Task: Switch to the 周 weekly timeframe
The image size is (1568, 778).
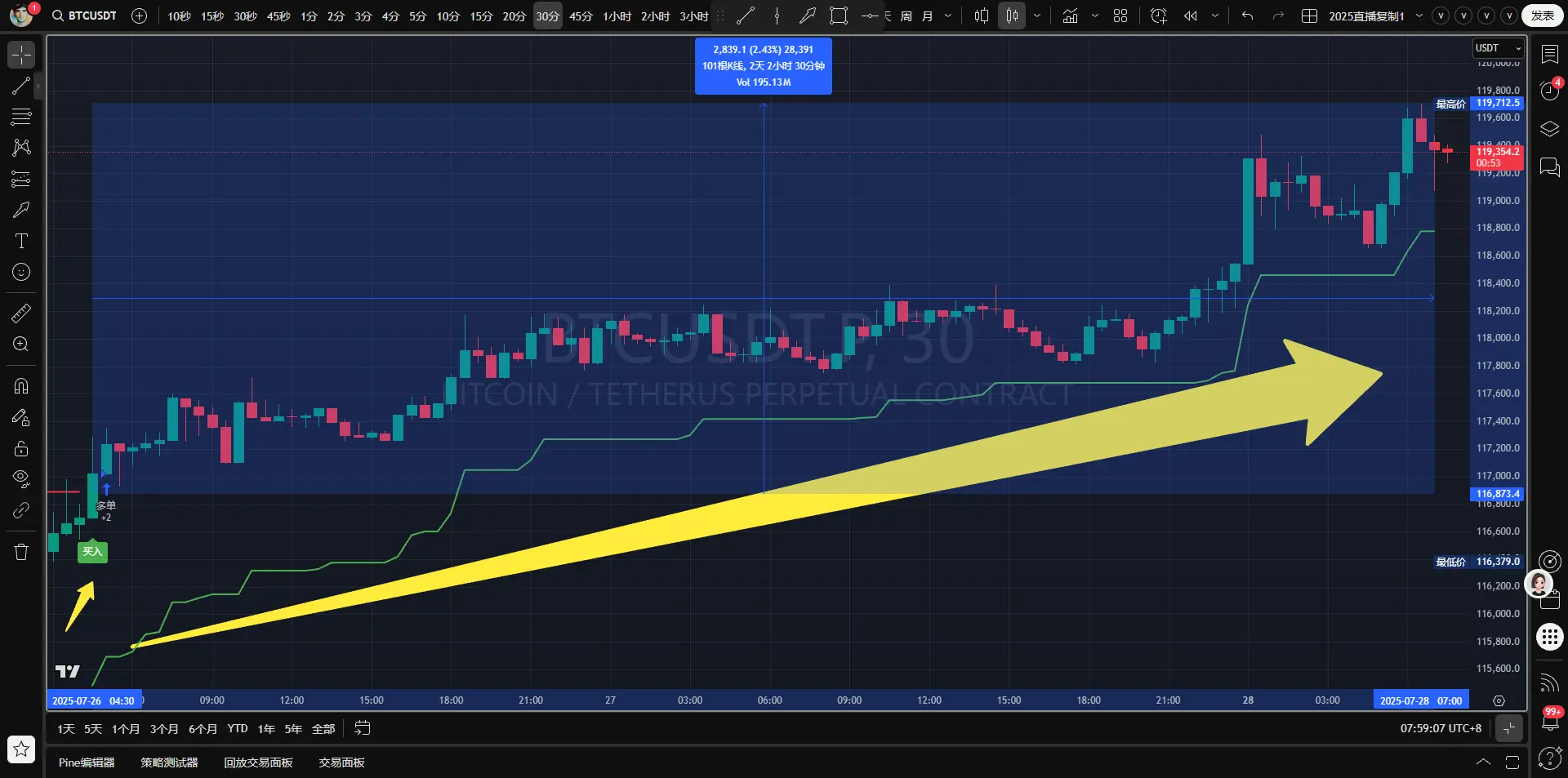Action: [906, 16]
